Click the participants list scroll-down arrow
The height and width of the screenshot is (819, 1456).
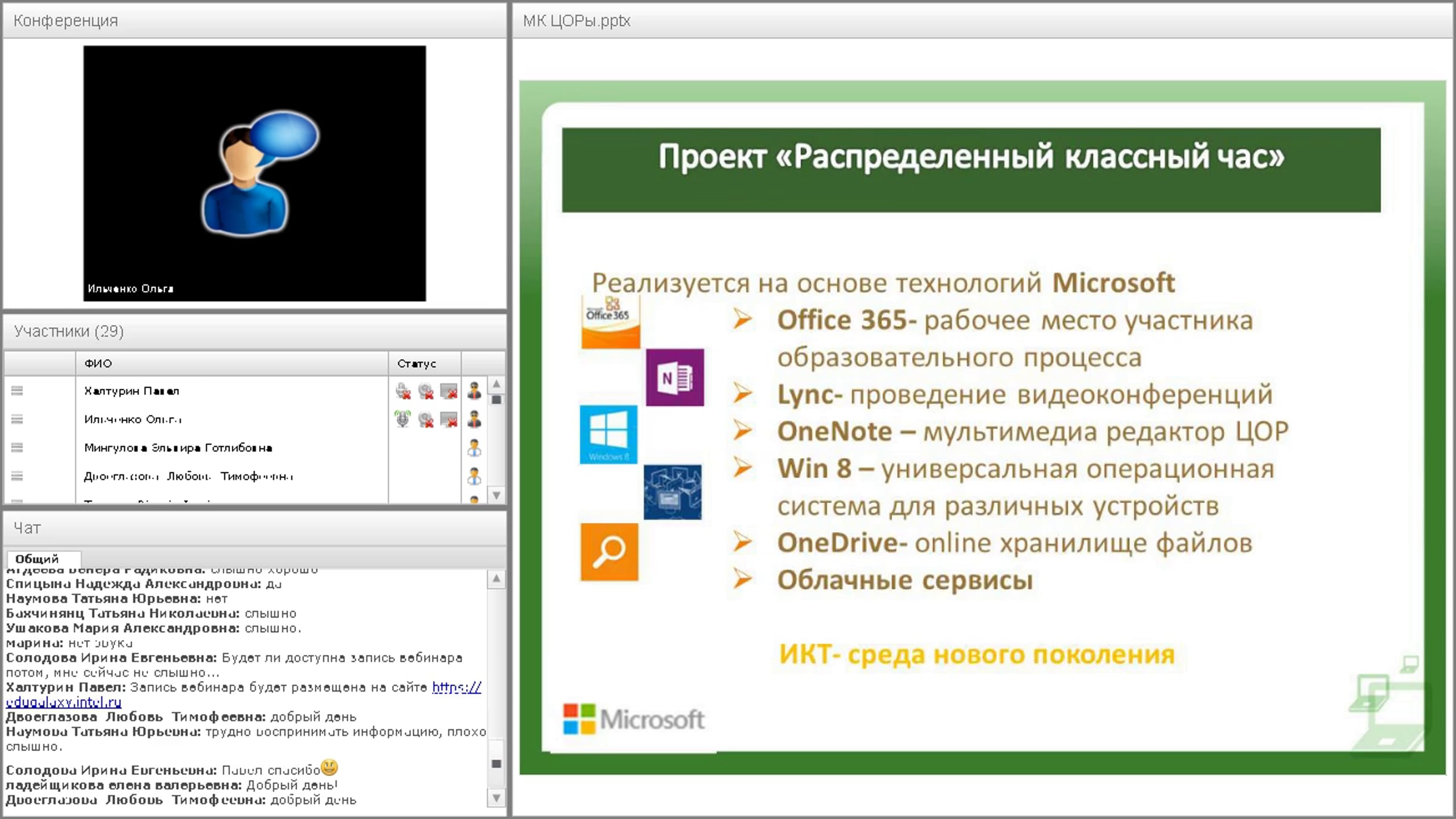click(x=496, y=495)
